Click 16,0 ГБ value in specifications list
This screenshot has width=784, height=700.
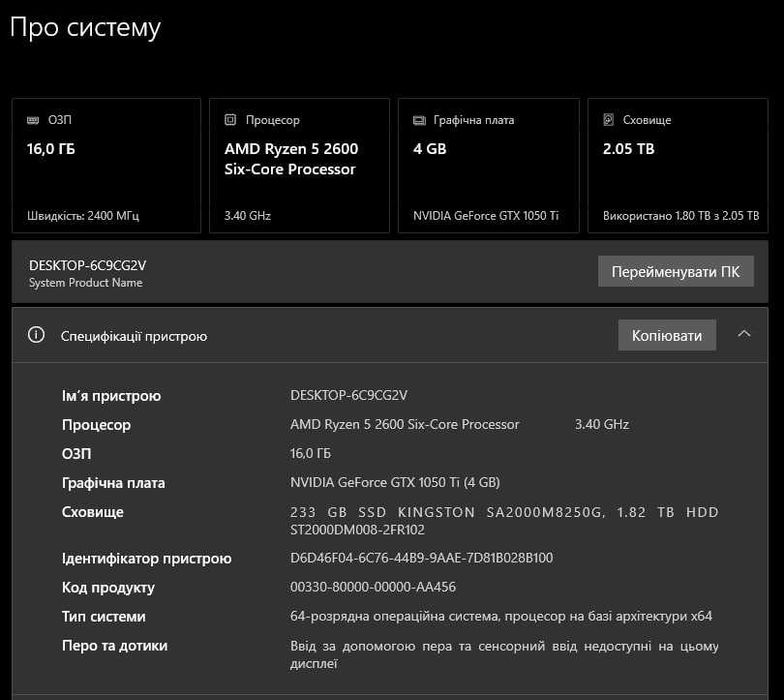pyautogui.click(x=310, y=453)
